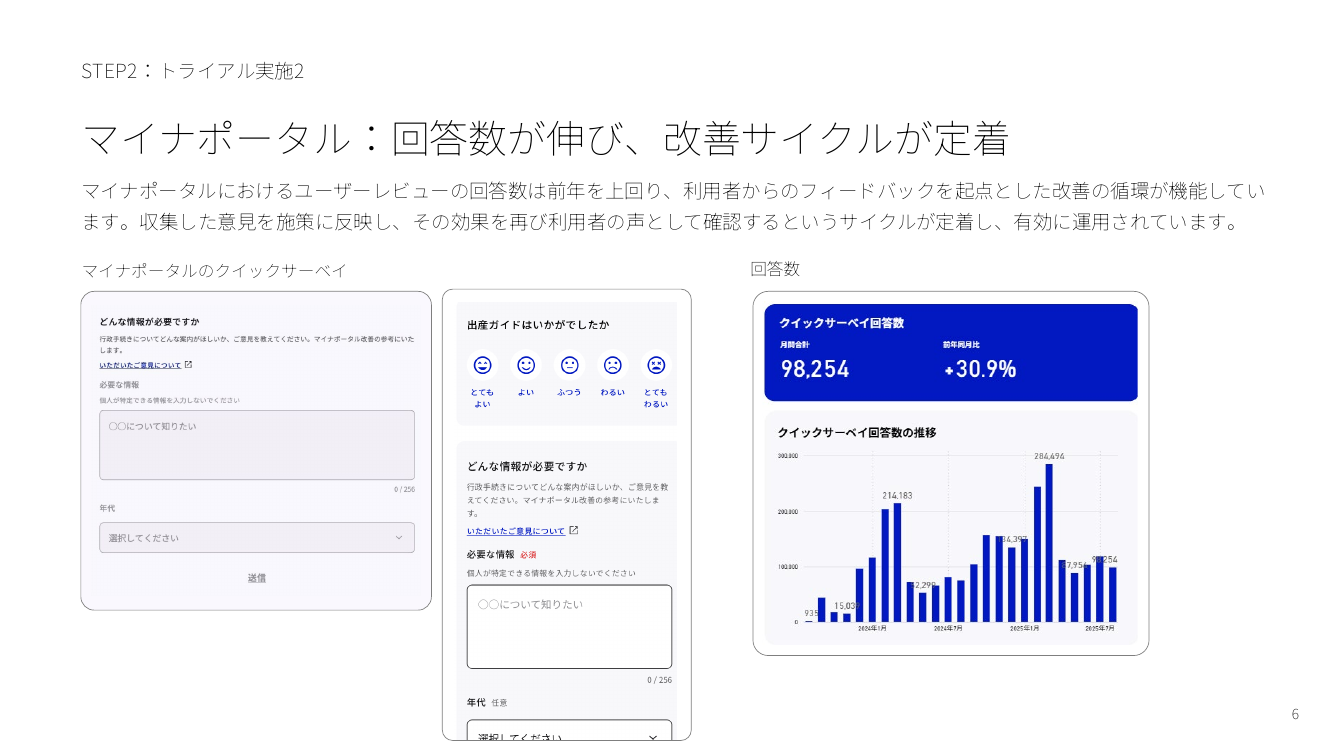The width and height of the screenshot is (1334, 750).
Task: Click the '2024年7月' axis label
Action: coord(948,629)
